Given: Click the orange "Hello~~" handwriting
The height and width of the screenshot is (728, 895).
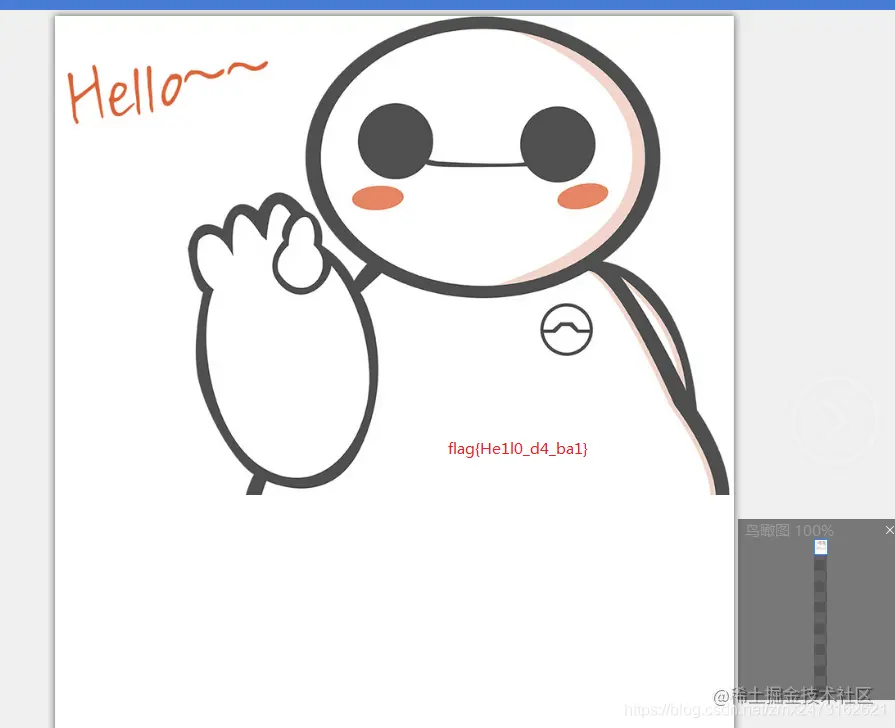Looking at the screenshot, I should [165, 90].
